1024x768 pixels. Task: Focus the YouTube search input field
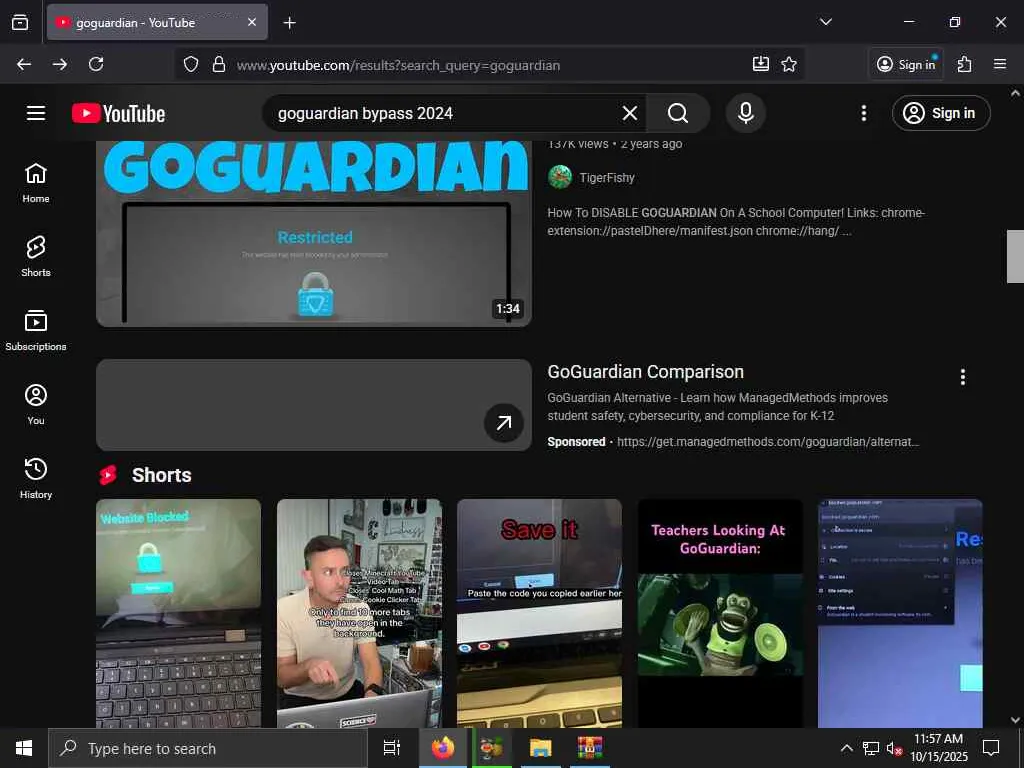(444, 113)
